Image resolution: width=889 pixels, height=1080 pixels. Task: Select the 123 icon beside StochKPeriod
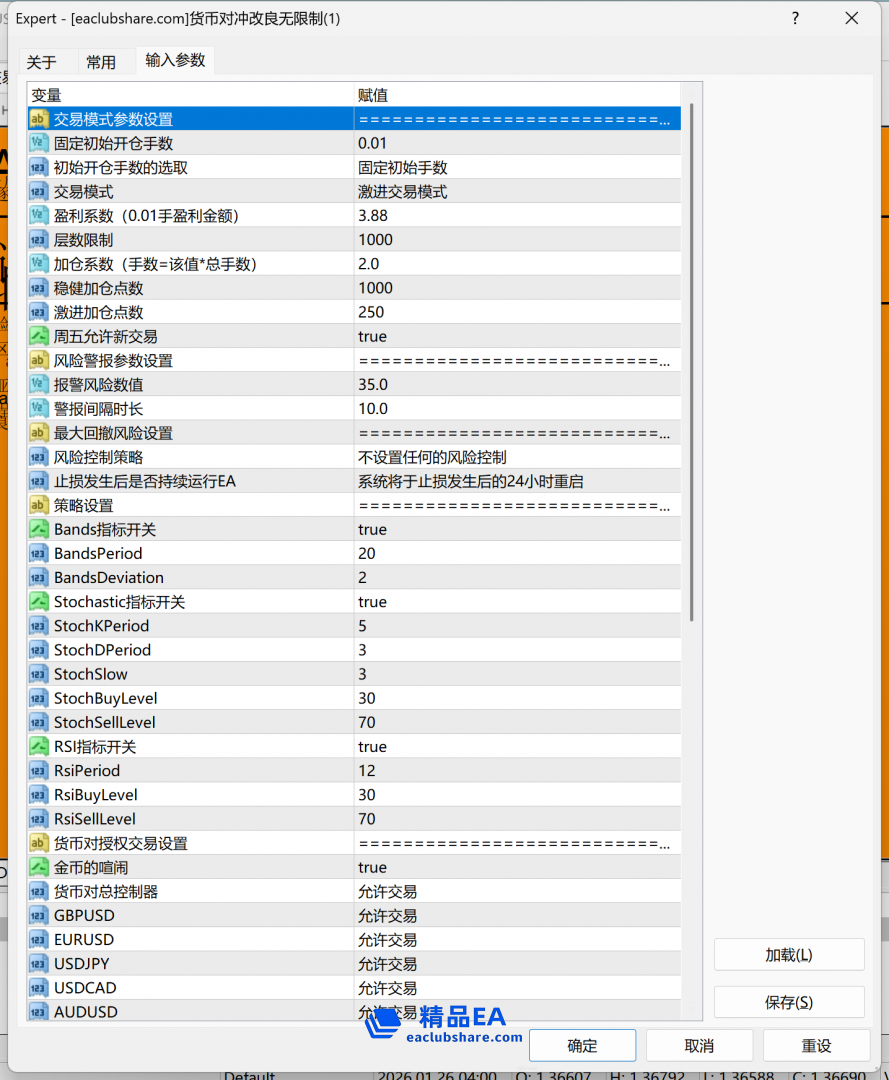[38, 625]
